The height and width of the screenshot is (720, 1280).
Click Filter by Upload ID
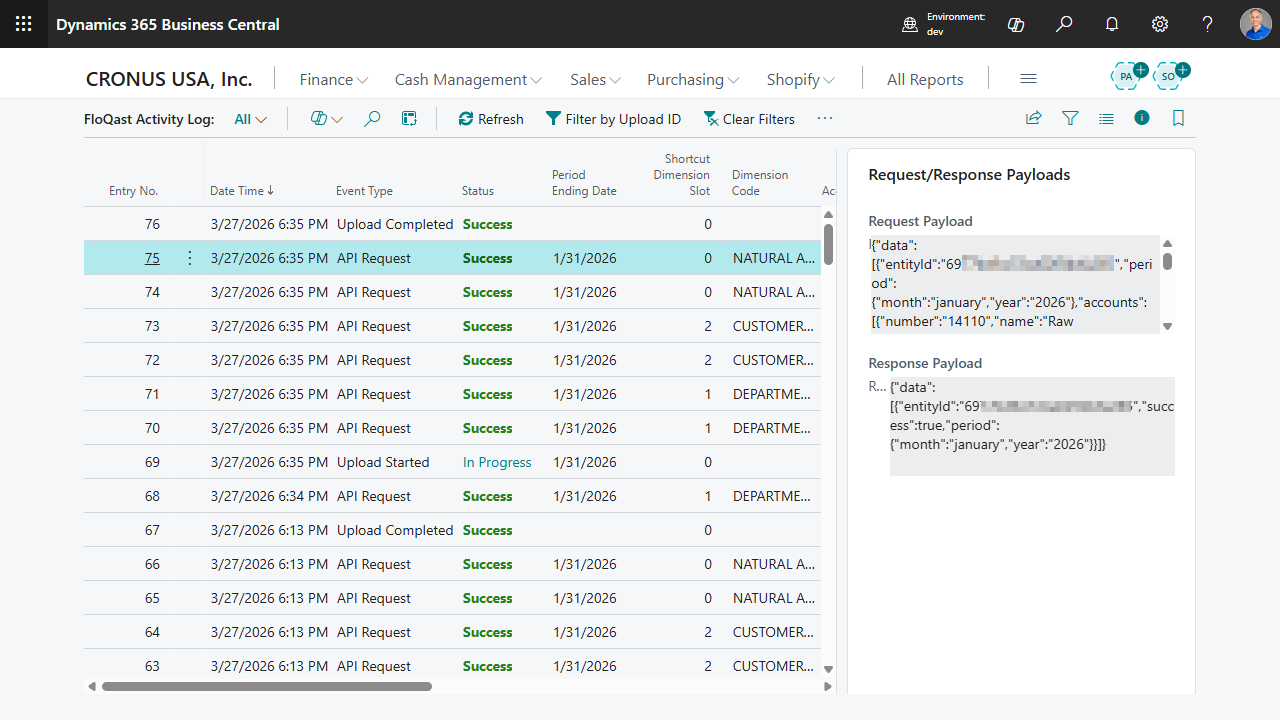click(613, 119)
